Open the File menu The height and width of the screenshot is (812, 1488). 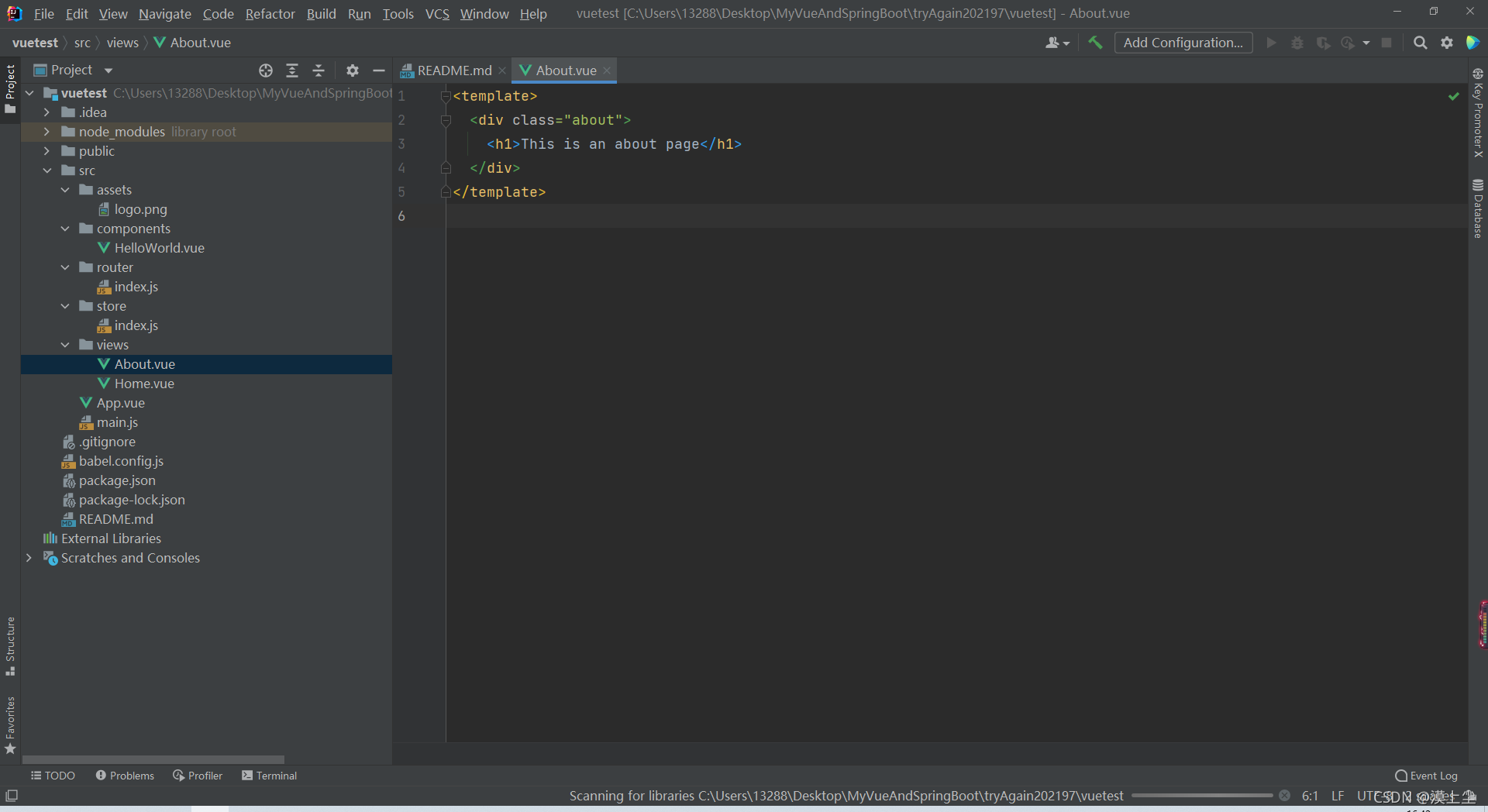(x=44, y=14)
